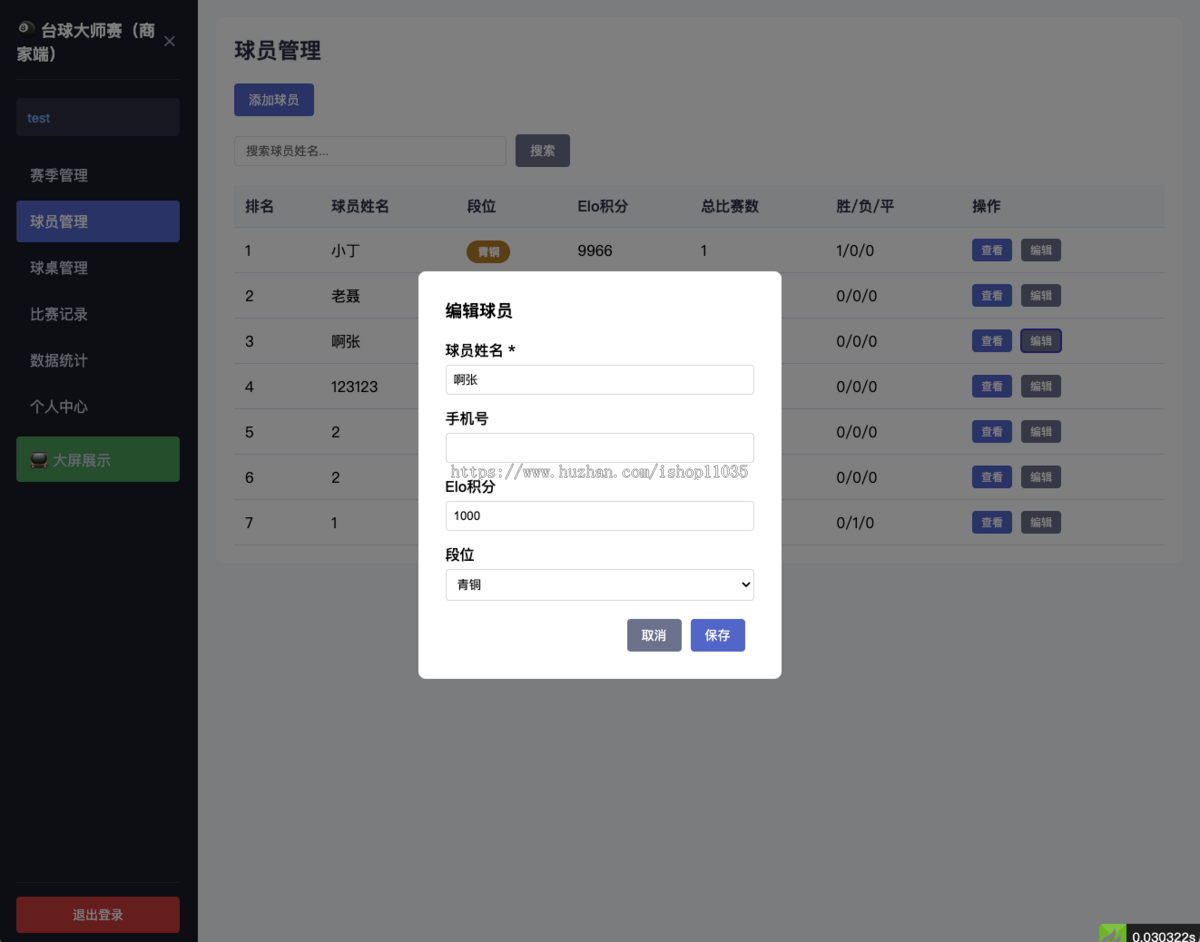
Task: Click 查看 in the rank 7 row
Action: tap(992, 522)
